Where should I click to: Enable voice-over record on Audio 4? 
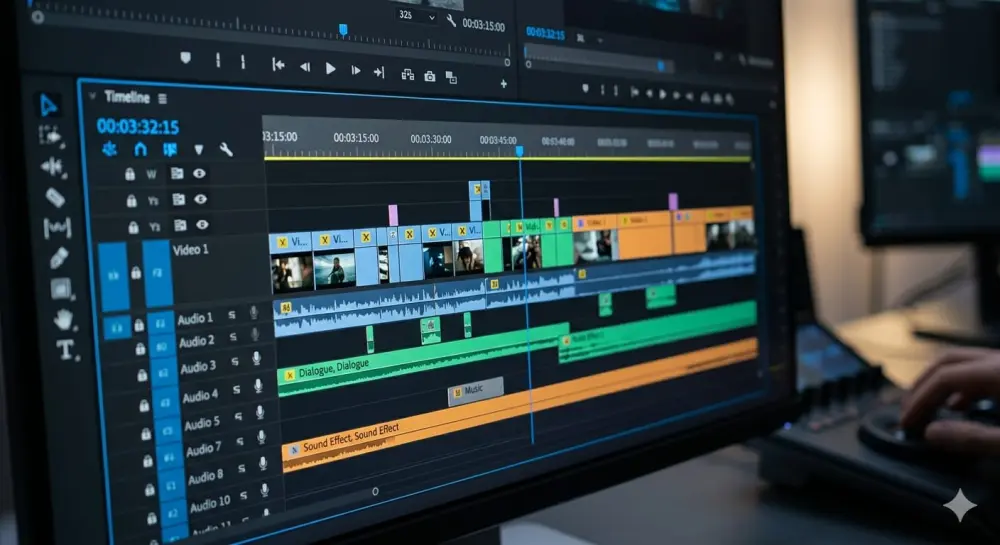point(258,386)
